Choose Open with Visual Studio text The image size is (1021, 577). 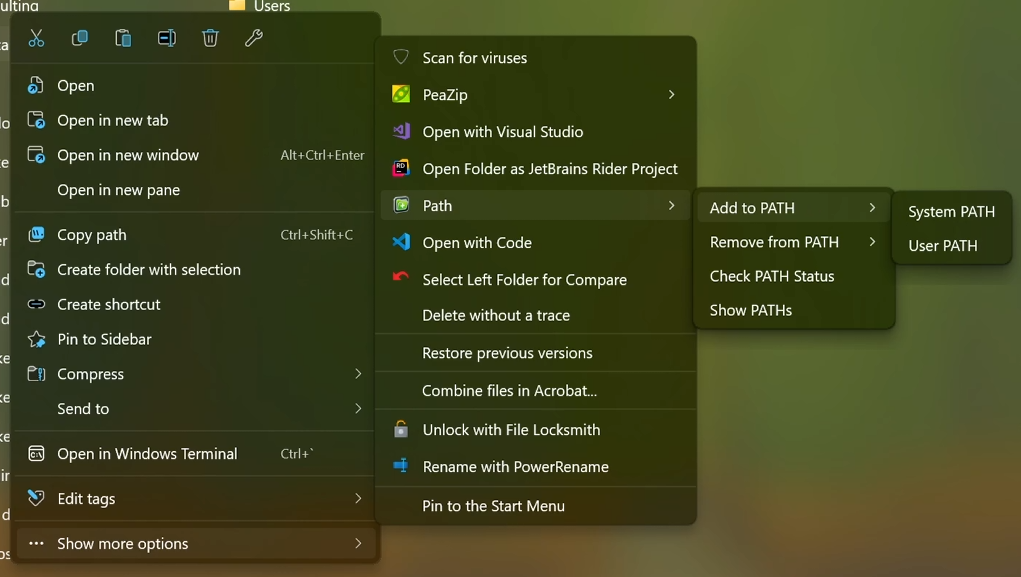click(x=503, y=132)
